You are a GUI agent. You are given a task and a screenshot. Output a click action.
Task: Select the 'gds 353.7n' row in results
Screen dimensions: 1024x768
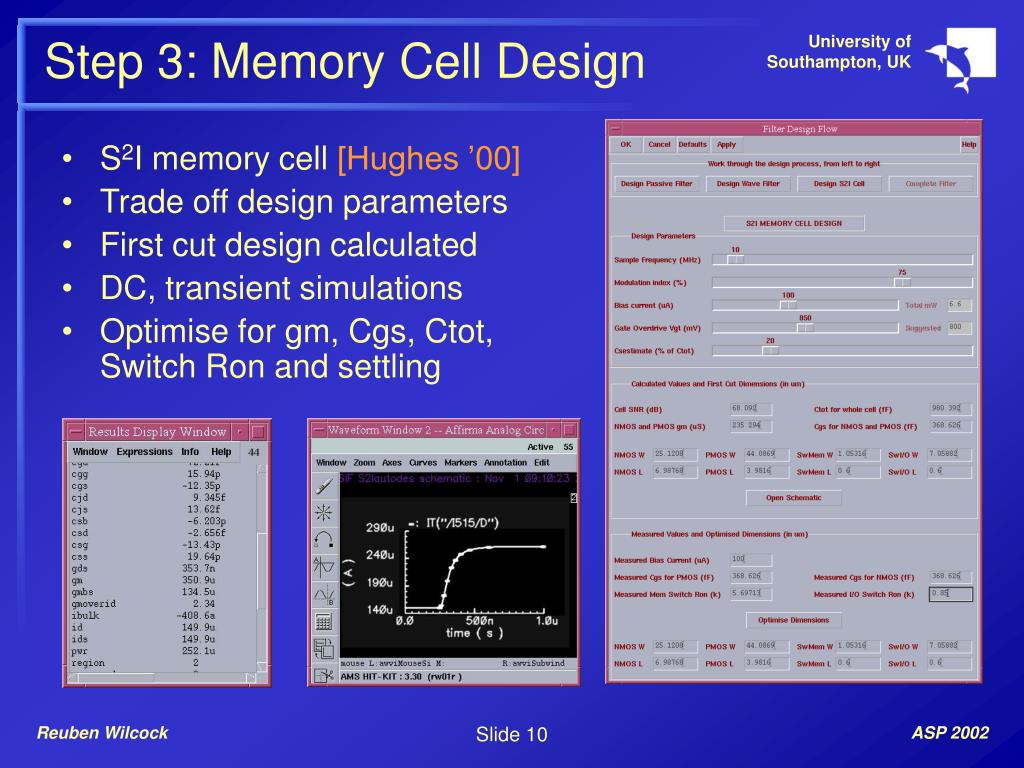(x=144, y=568)
